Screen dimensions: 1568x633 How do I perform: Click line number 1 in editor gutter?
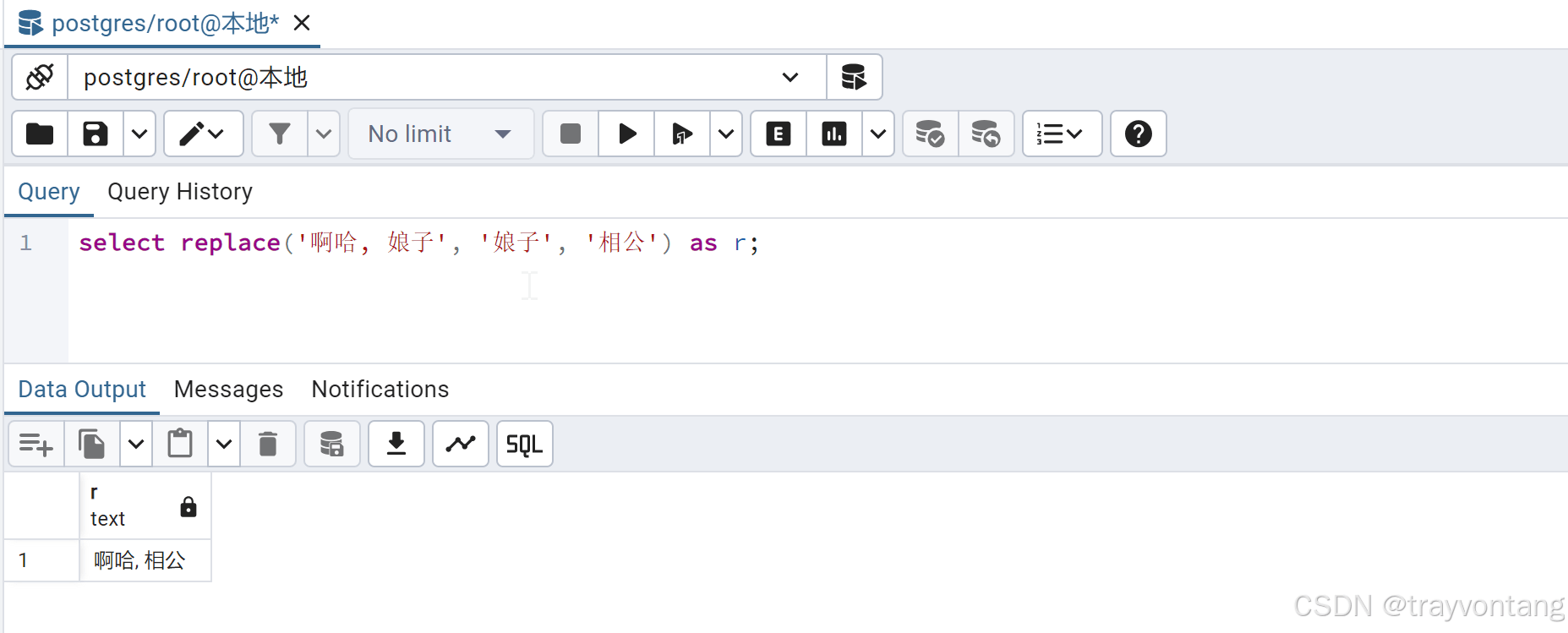coord(26,243)
